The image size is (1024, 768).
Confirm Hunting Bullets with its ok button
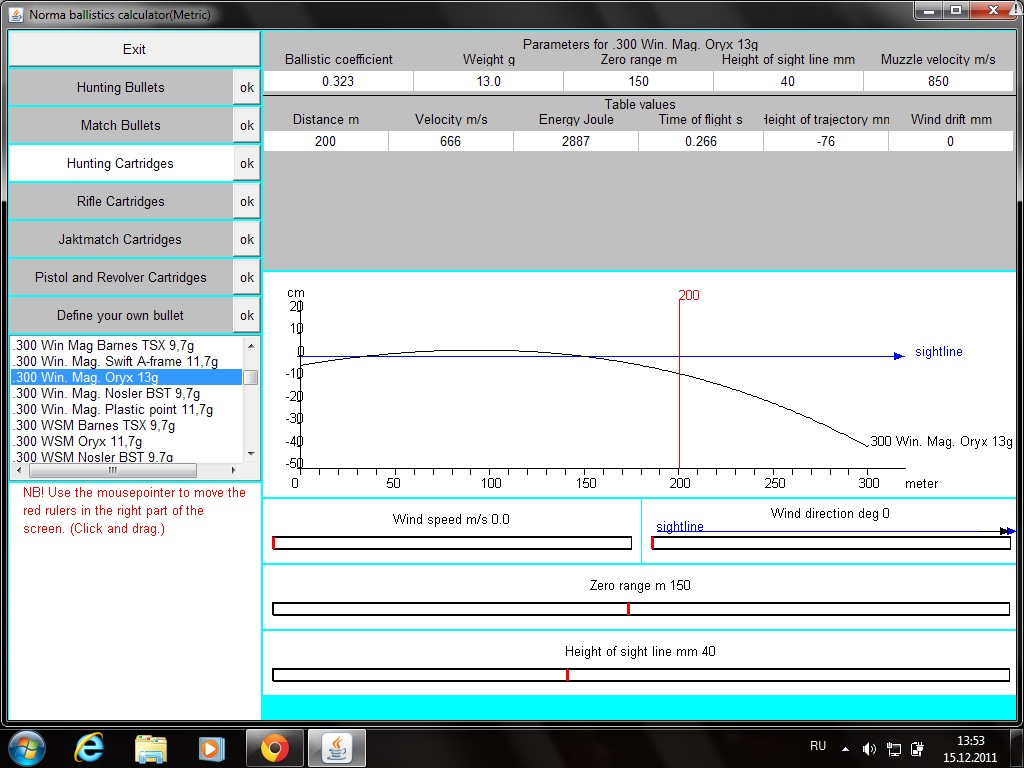coord(246,88)
